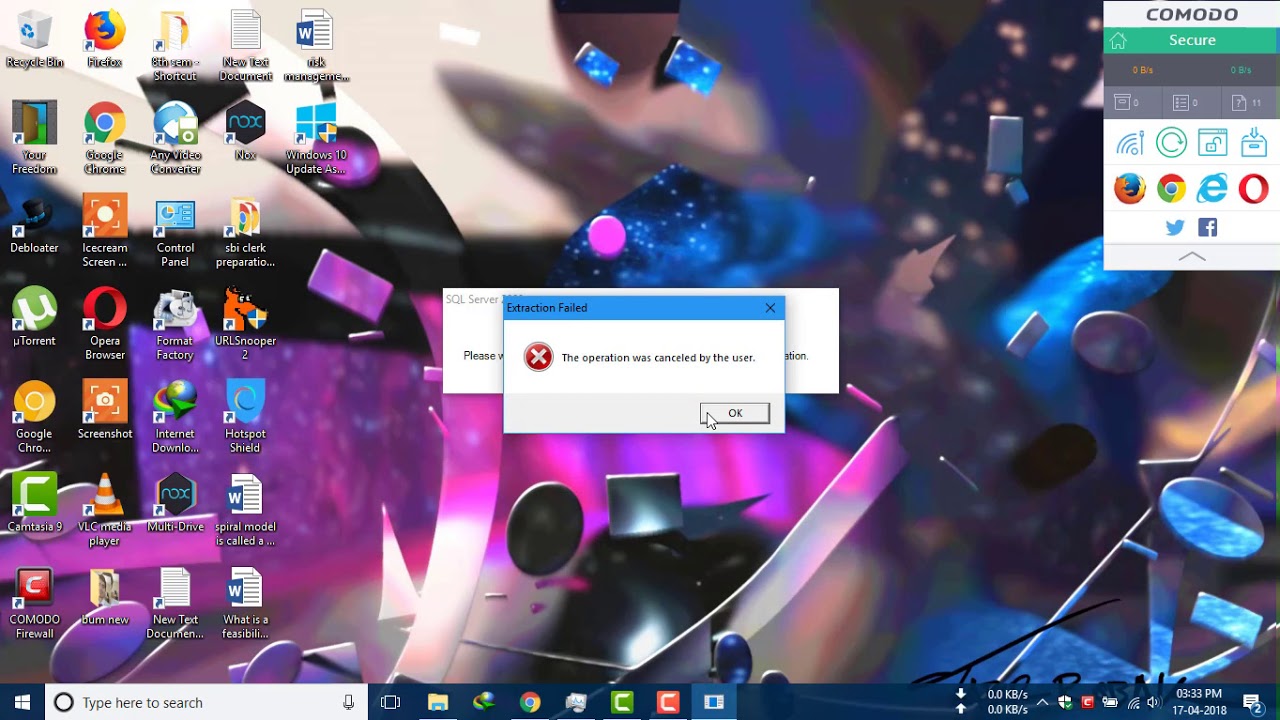1280x720 pixels.
Task: Select Google Chrome desktop shortcut
Action: [105, 139]
